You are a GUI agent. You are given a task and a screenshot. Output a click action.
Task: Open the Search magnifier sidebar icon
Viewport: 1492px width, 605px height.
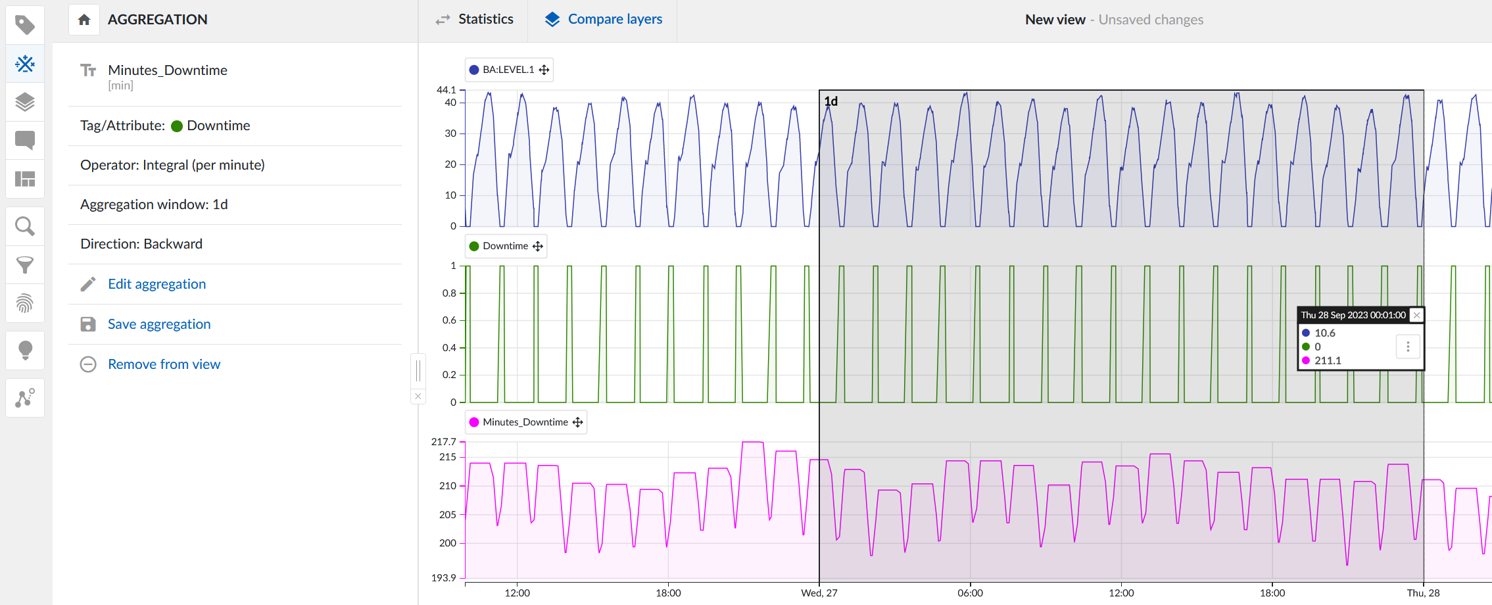pyautogui.click(x=25, y=227)
